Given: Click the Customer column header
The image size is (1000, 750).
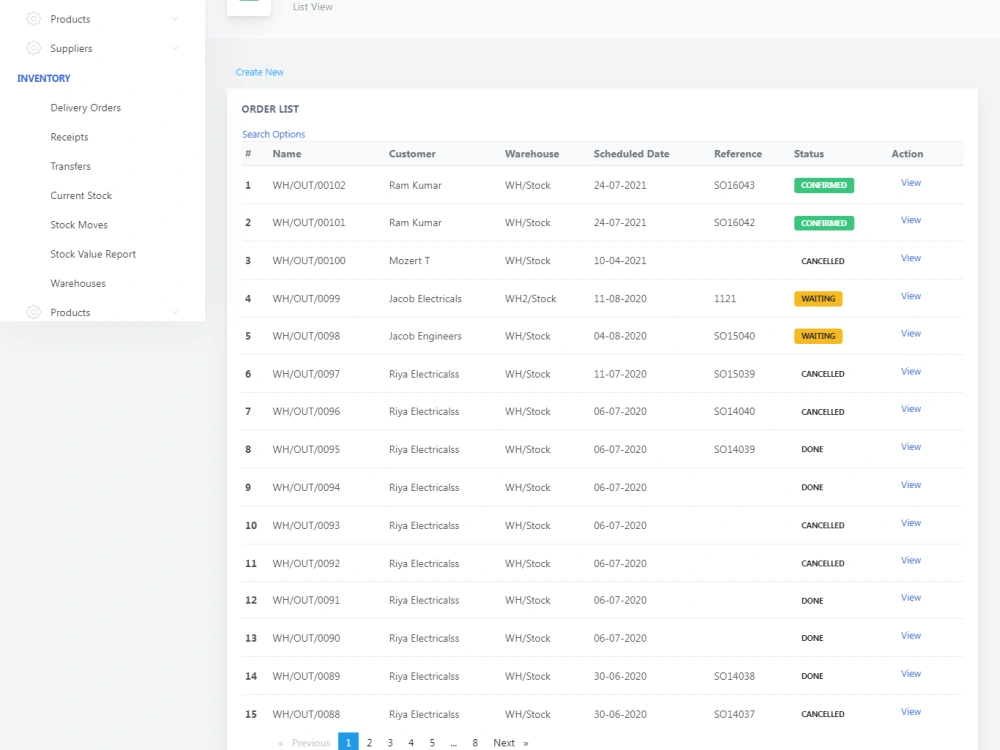Looking at the screenshot, I should [x=412, y=154].
